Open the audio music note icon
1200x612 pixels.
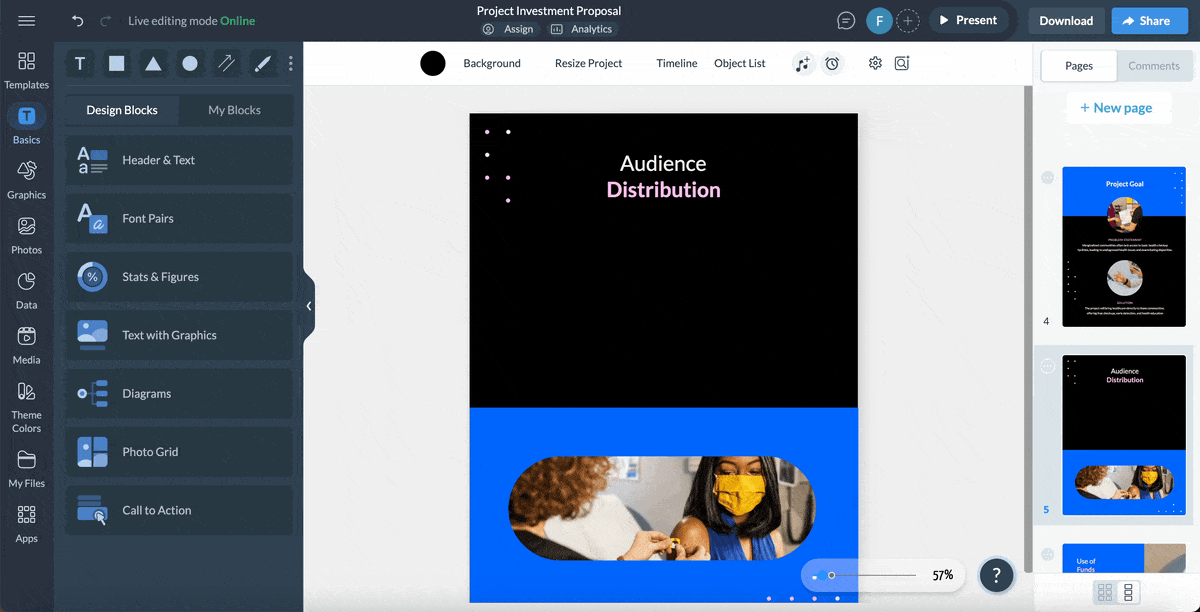[x=802, y=64]
